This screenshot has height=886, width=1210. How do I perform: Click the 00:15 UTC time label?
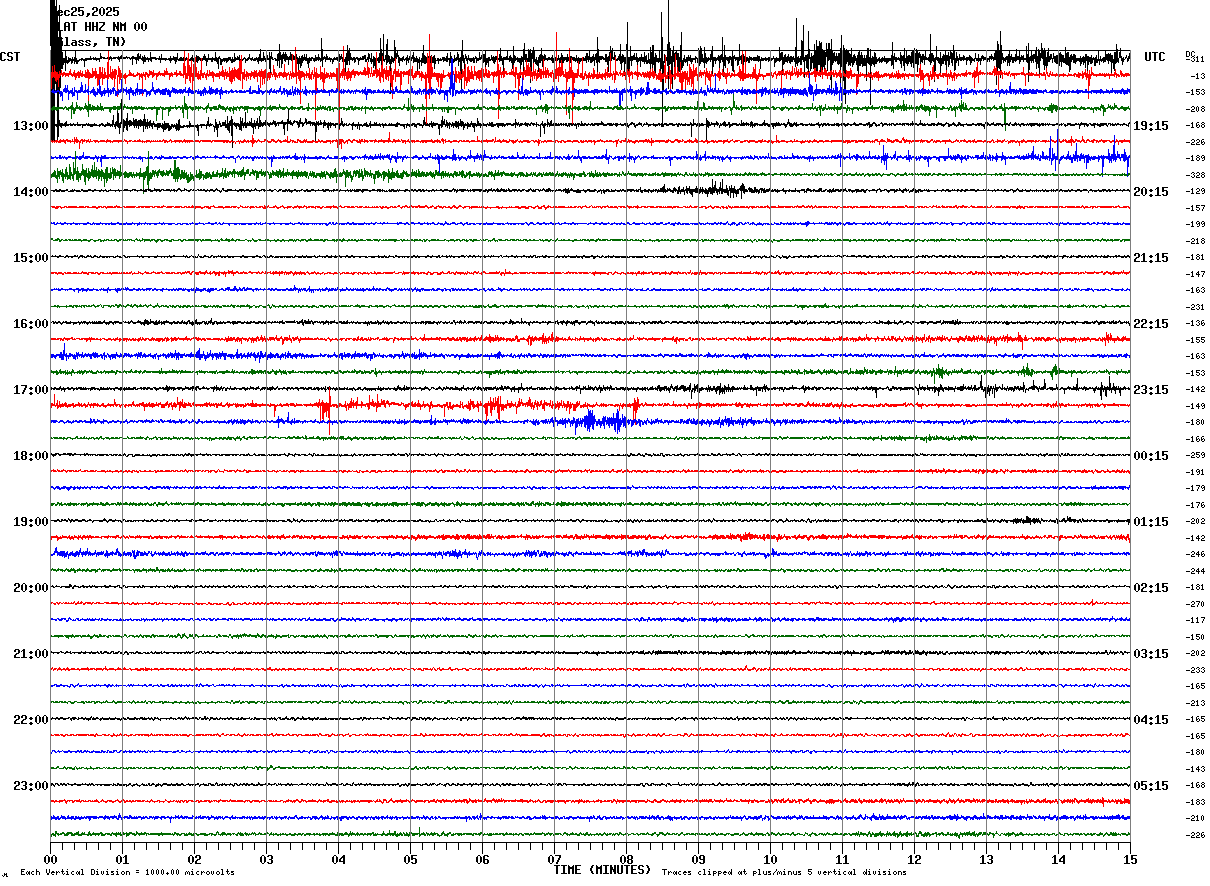(1151, 456)
